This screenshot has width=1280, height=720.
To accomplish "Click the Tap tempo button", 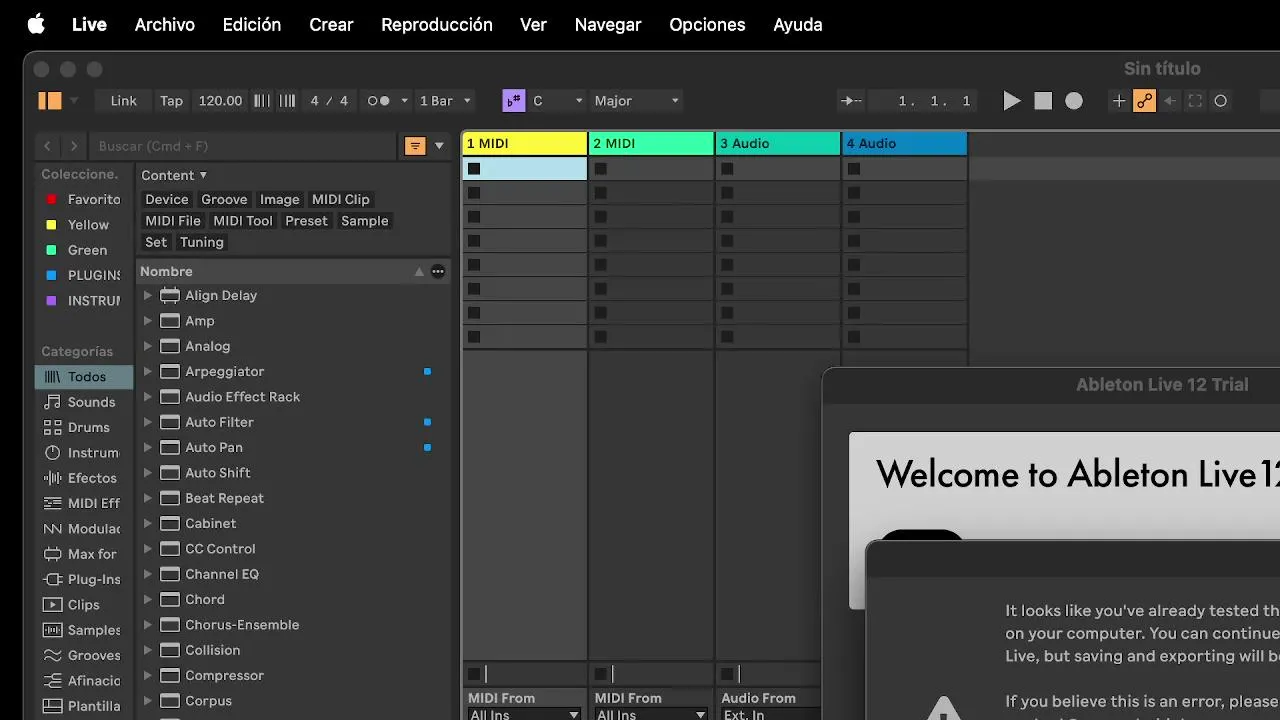I will tap(172, 101).
